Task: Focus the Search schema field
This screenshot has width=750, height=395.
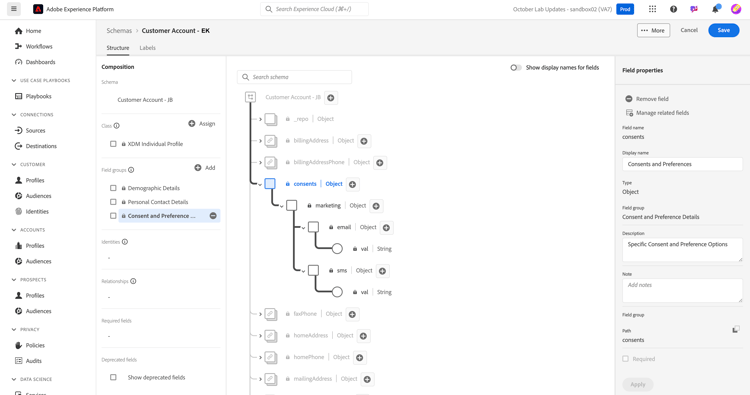Action: (x=295, y=77)
